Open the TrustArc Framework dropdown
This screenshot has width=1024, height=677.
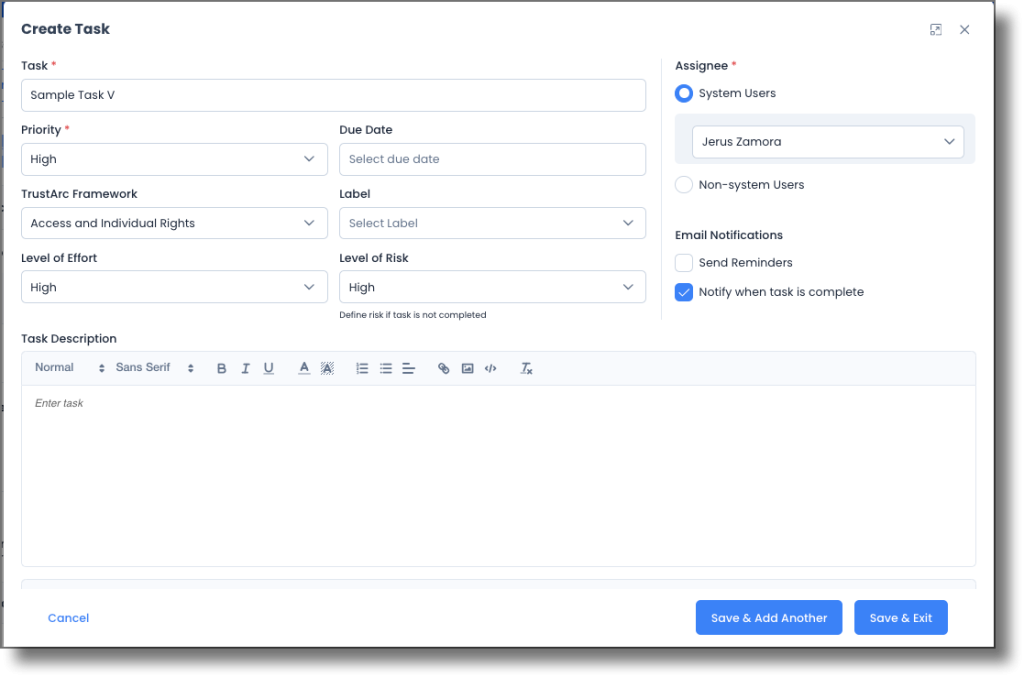(174, 223)
